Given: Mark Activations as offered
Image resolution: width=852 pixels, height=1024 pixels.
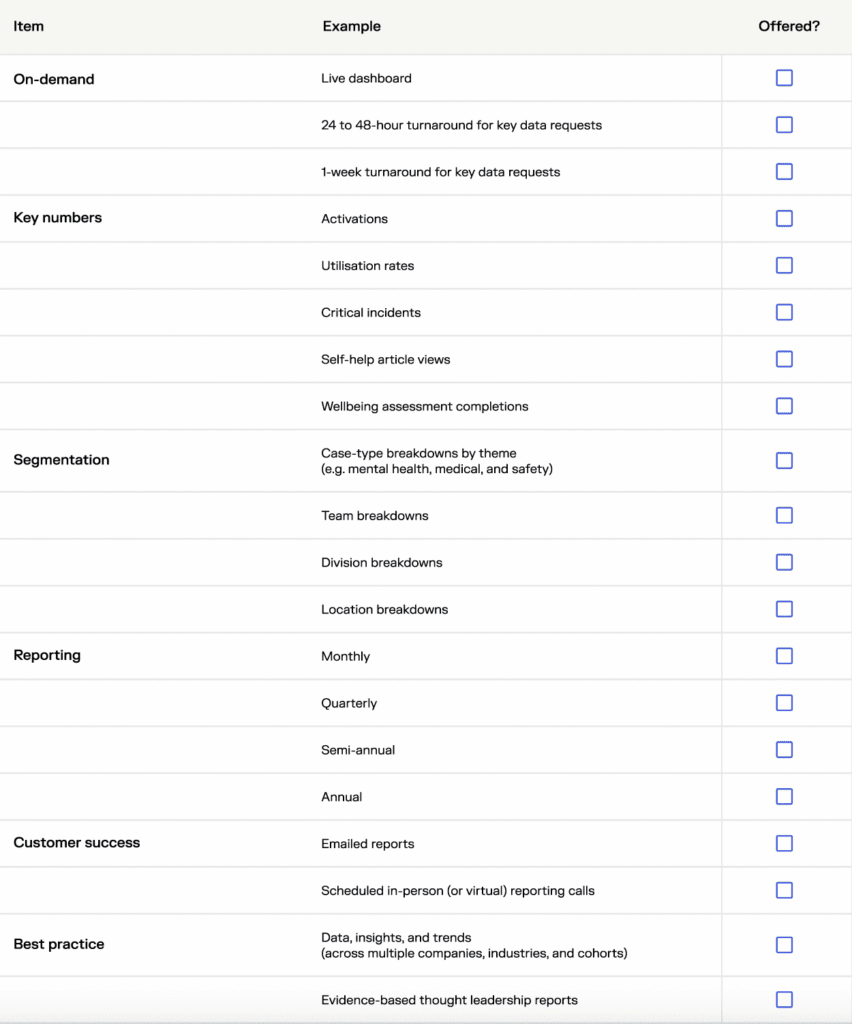Looking at the screenshot, I should 784,218.
